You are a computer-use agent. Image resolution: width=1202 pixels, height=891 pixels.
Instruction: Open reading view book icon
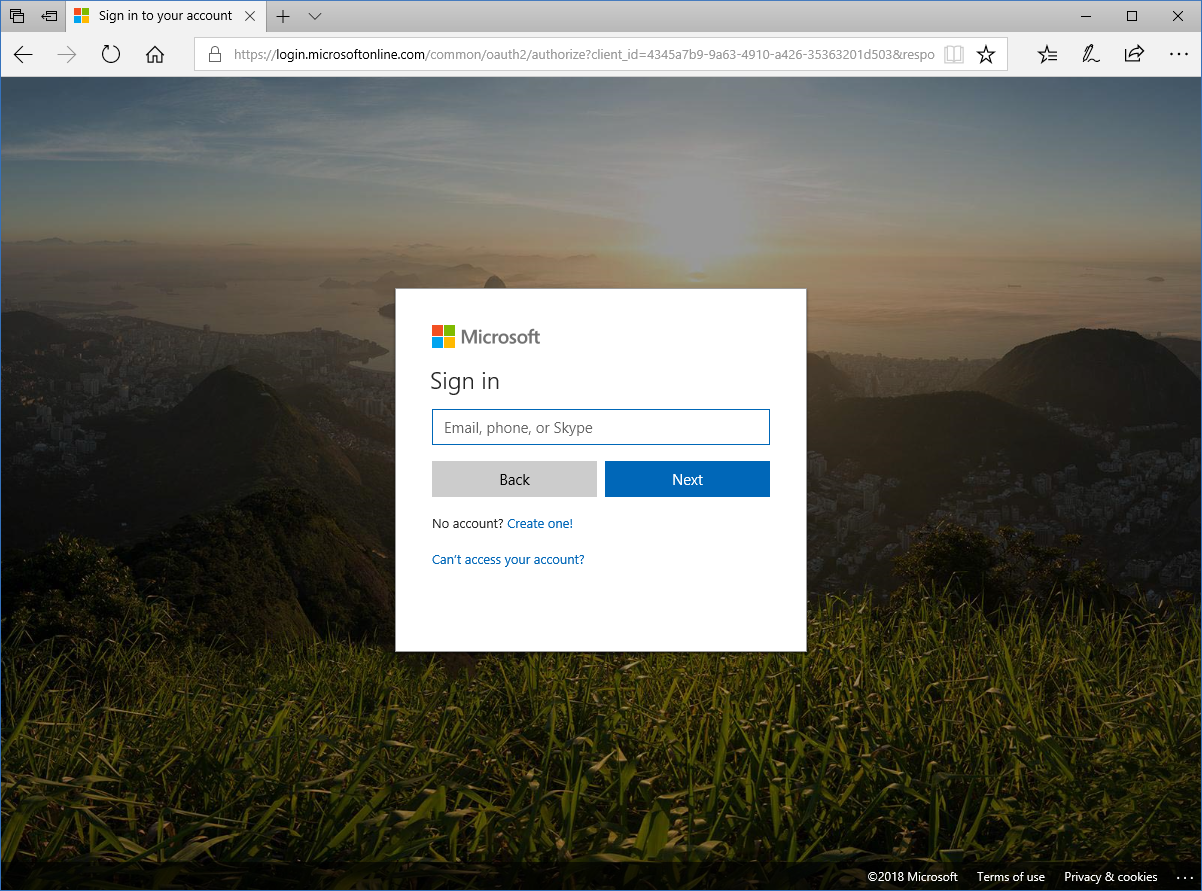pos(954,54)
